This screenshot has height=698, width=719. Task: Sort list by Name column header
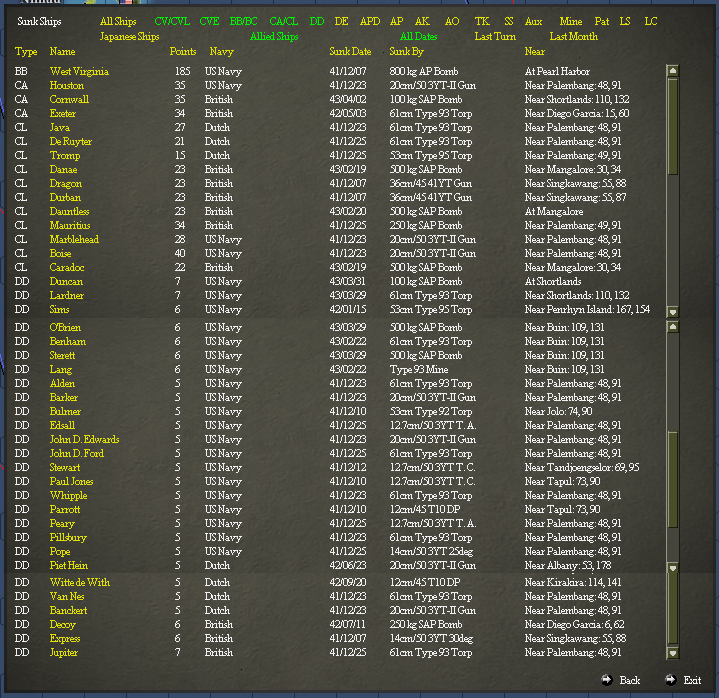click(x=62, y=52)
